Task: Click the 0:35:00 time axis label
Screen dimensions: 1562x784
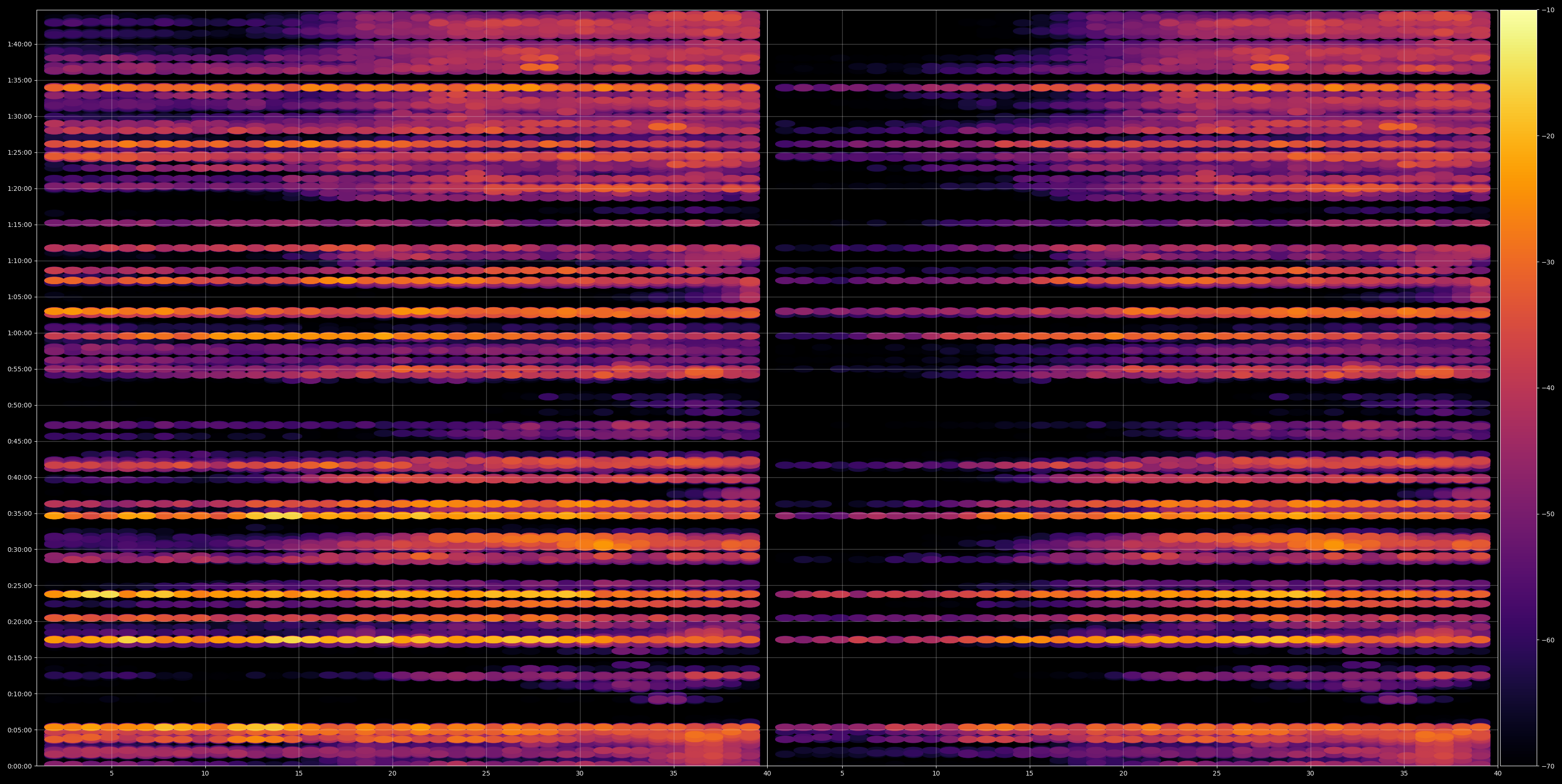Action: pyautogui.click(x=19, y=513)
